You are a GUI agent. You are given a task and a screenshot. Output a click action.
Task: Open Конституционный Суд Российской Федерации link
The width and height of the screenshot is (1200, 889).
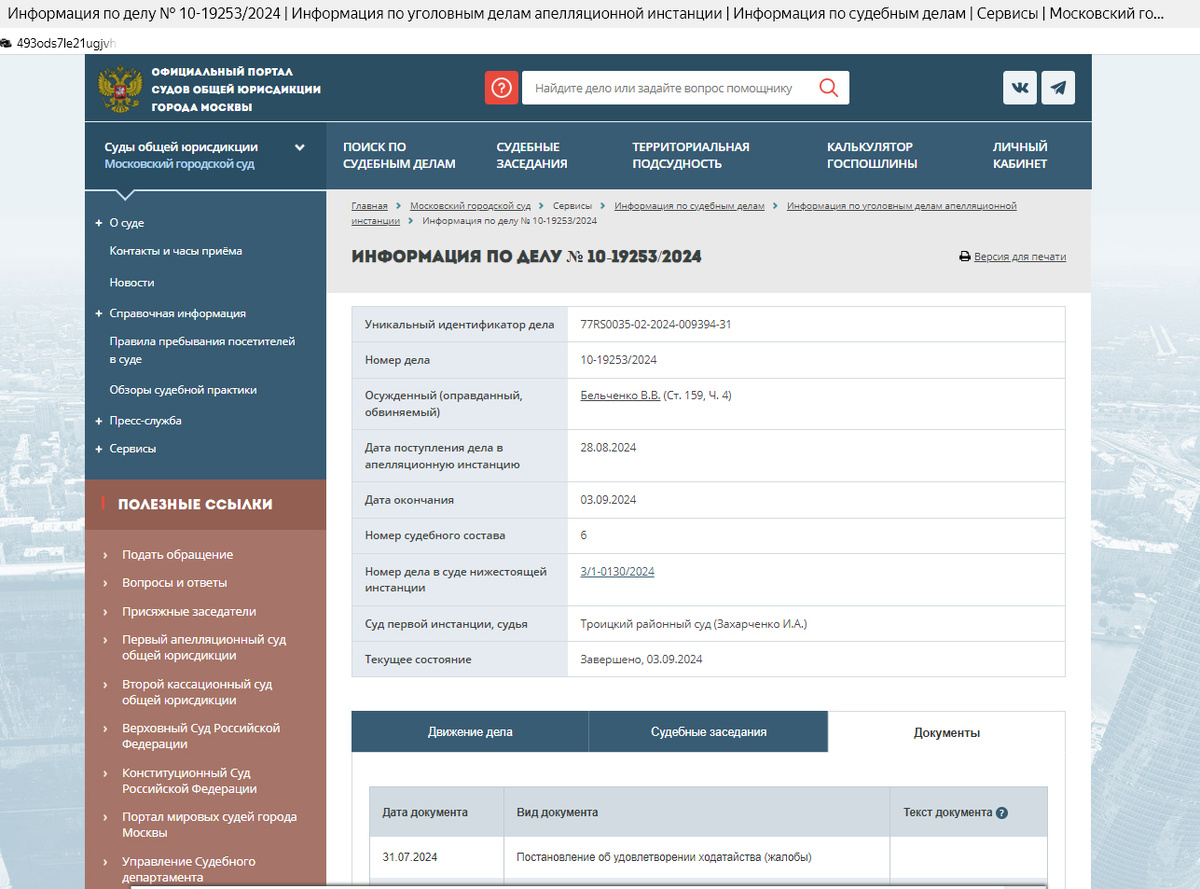[x=189, y=781]
